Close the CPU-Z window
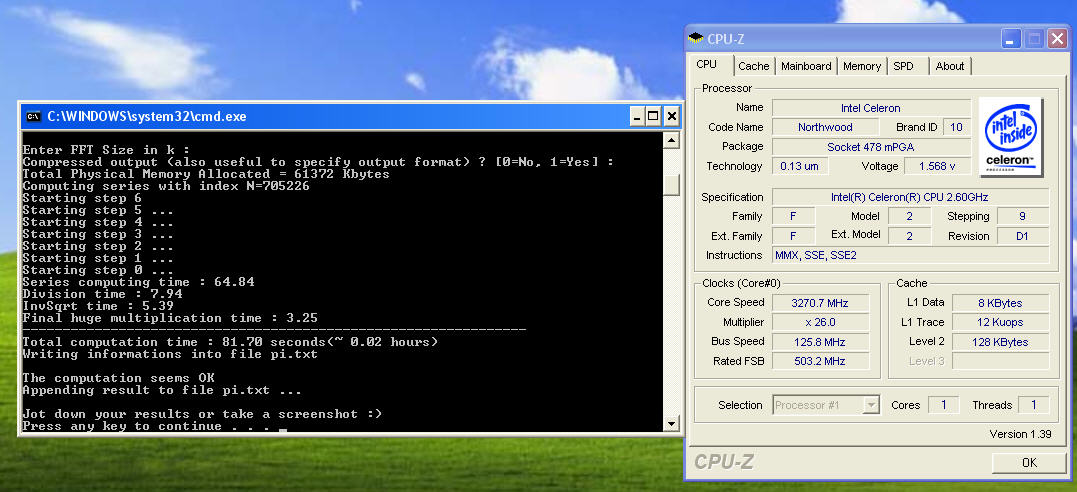The image size is (1077, 492). pos(1056,38)
